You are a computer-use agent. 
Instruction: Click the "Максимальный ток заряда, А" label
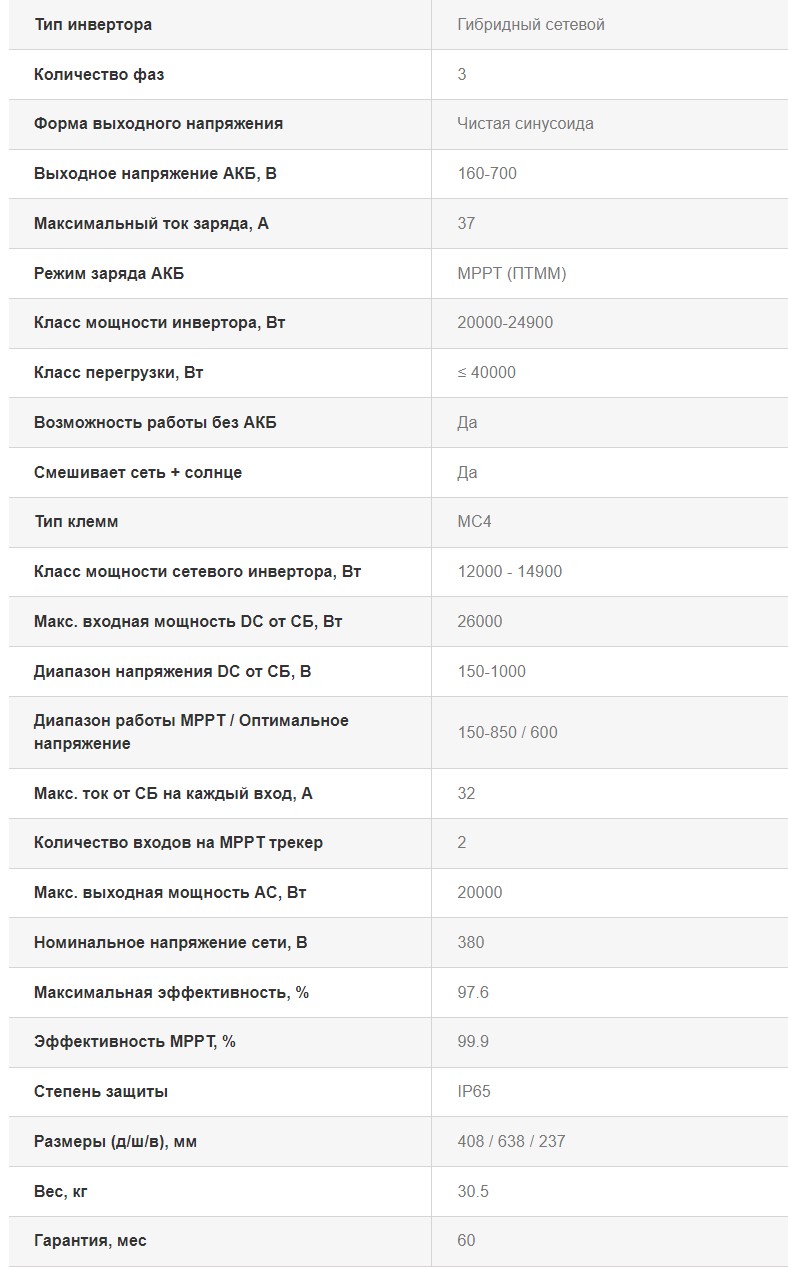click(151, 224)
